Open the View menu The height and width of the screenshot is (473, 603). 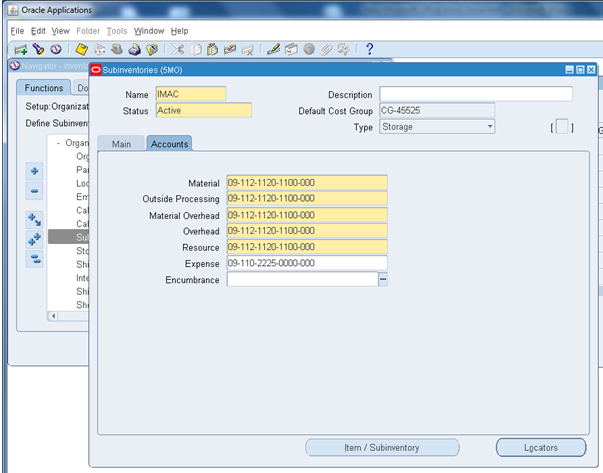click(61, 31)
